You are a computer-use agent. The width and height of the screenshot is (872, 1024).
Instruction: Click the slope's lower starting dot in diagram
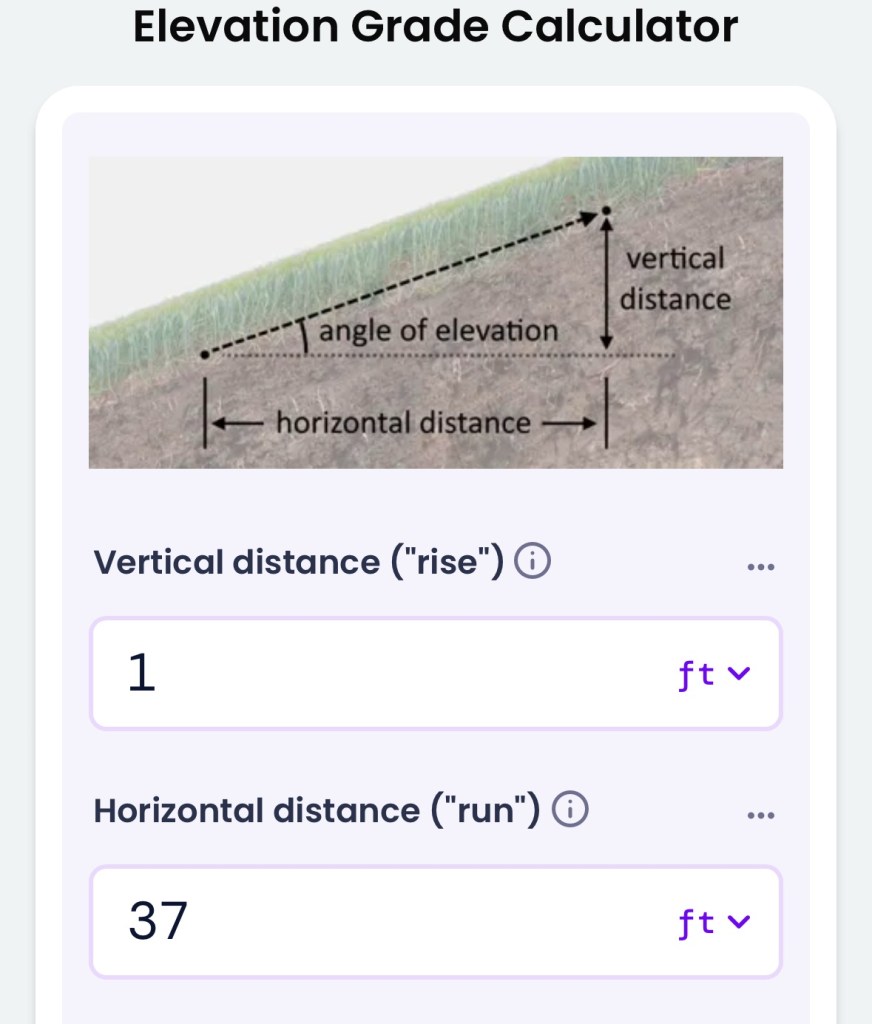coord(204,354)
